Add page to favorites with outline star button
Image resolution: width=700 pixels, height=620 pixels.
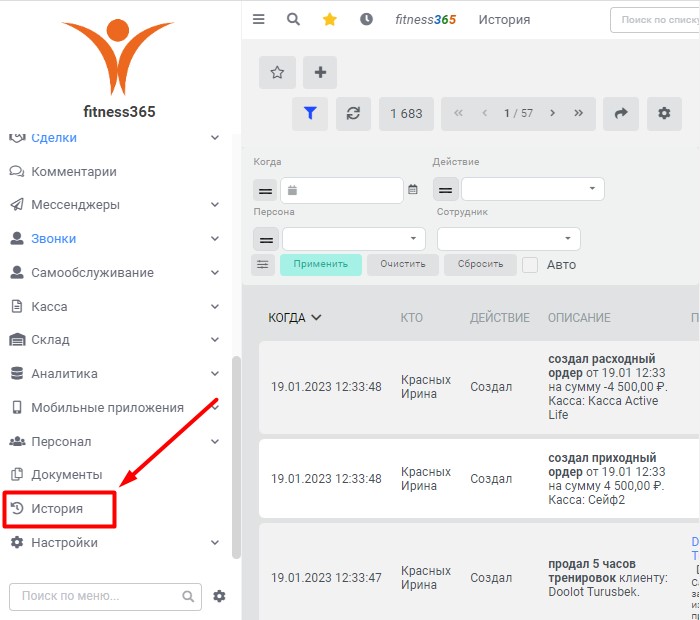click(277, 72)
